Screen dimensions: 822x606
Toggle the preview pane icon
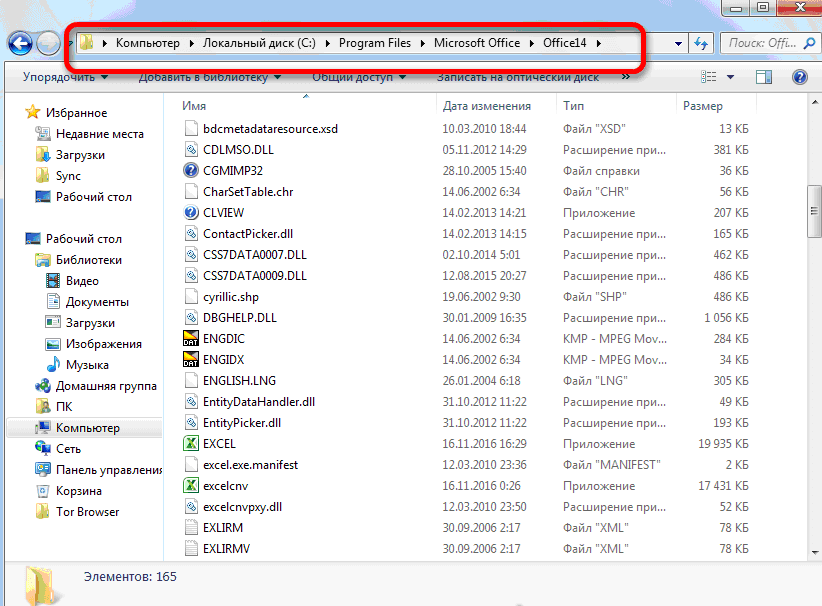(764, 77)
